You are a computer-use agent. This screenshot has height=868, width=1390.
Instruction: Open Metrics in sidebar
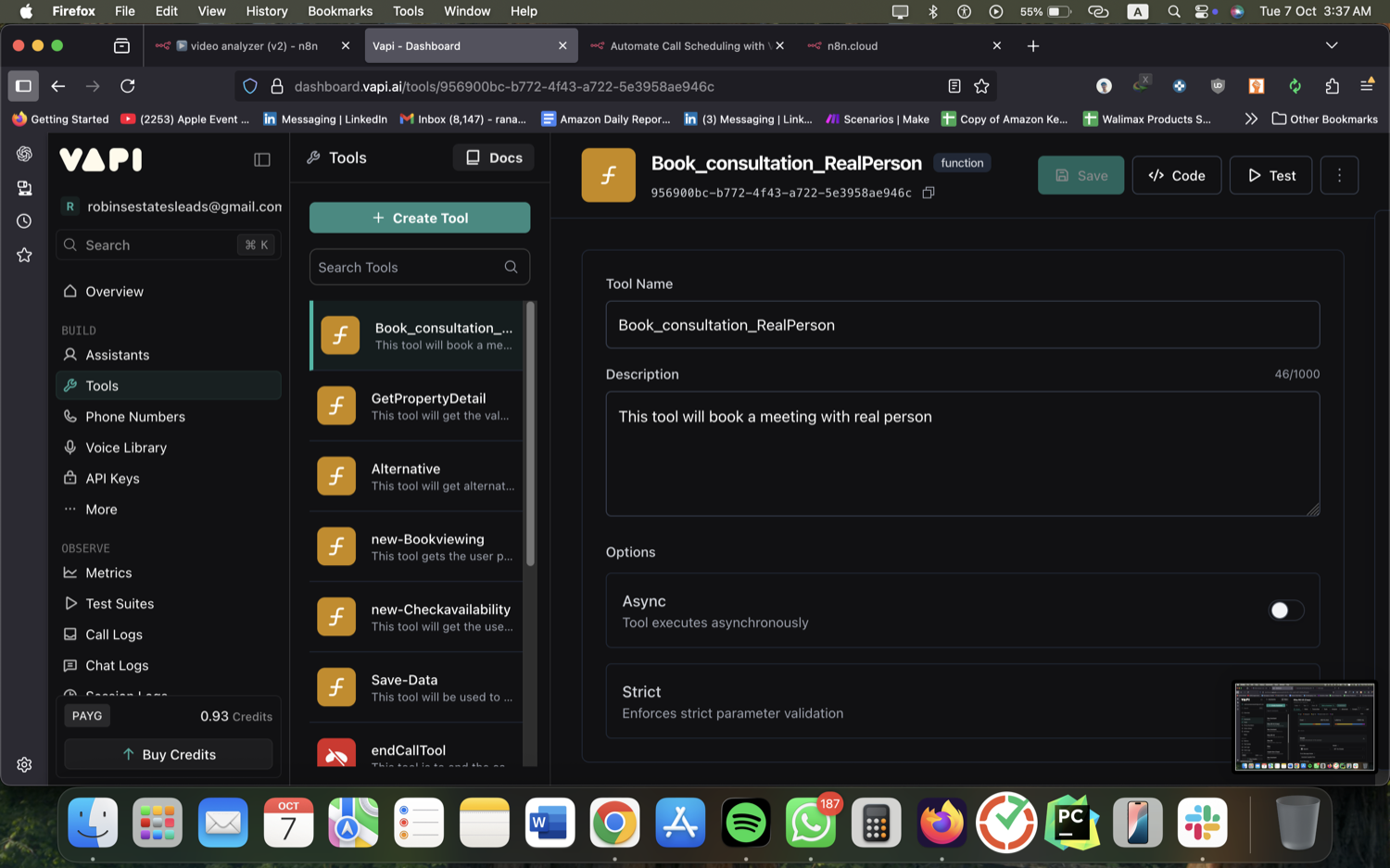pos(169,572)
